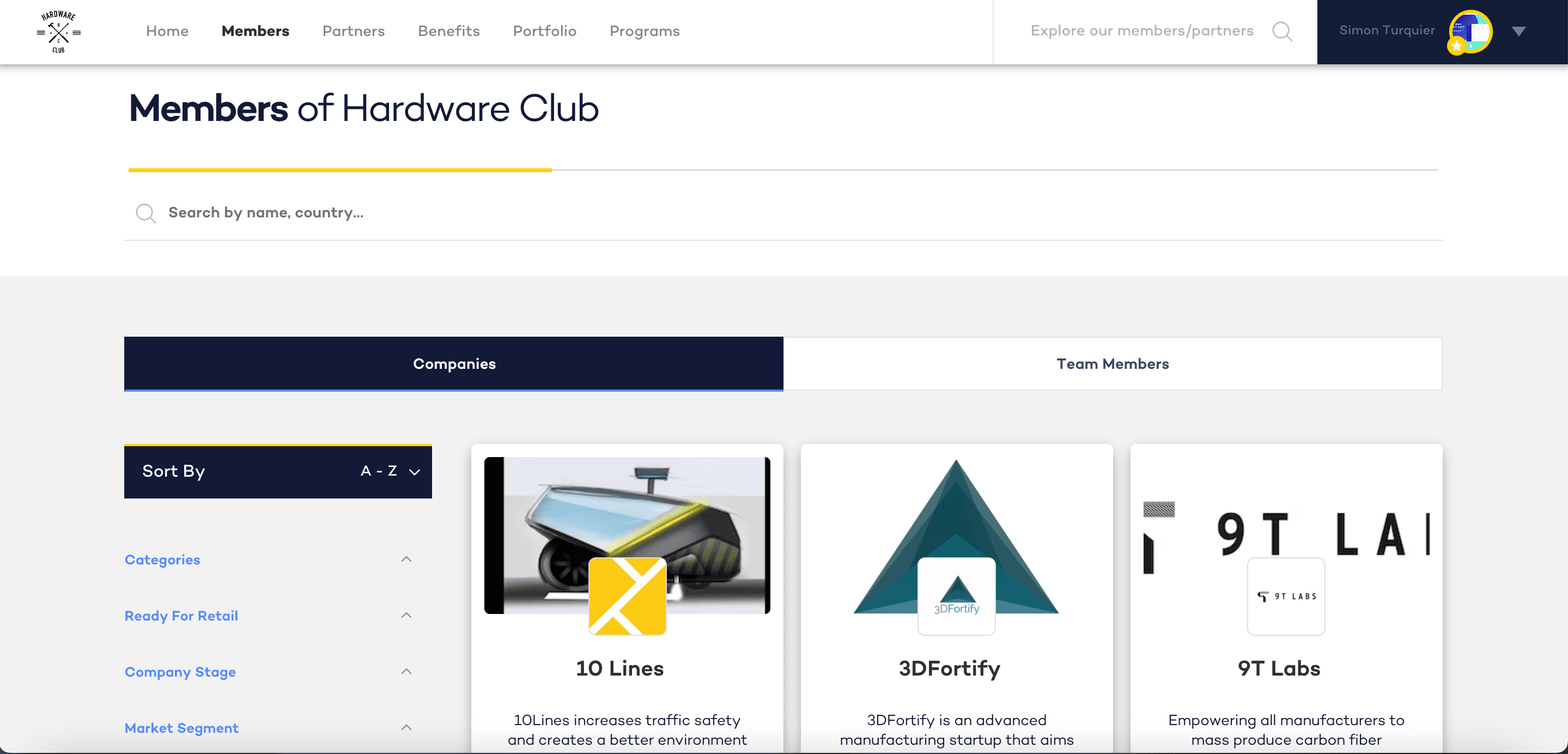Navigate to the Benefits page

(448, 31)
